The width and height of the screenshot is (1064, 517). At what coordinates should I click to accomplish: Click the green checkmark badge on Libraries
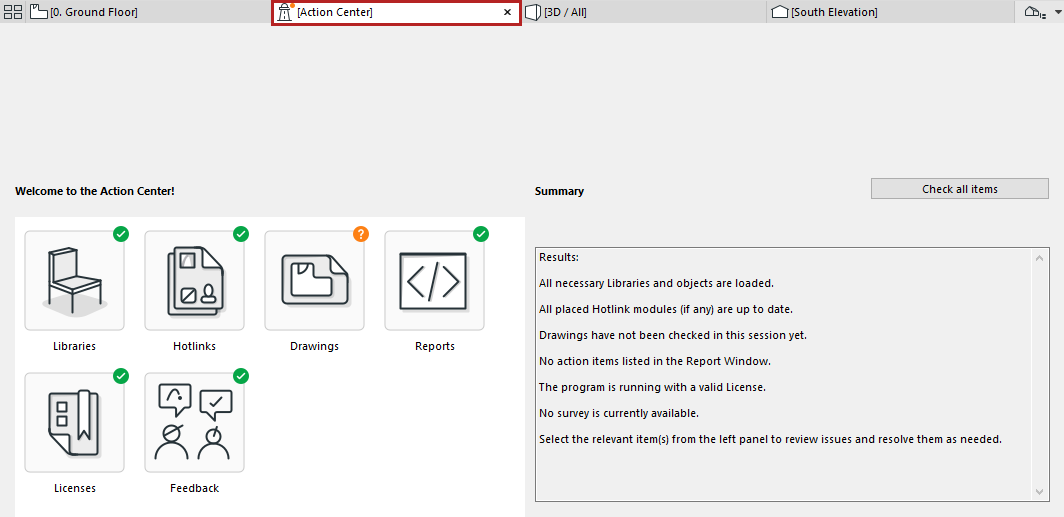pos(121,234)
